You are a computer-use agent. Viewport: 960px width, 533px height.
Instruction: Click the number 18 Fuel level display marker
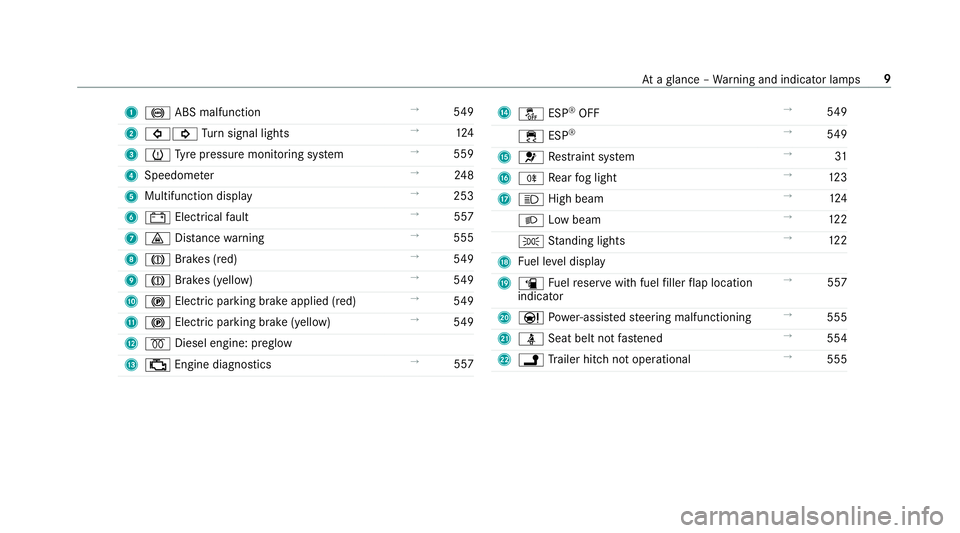pyautogui.click(x=504, y=263)
